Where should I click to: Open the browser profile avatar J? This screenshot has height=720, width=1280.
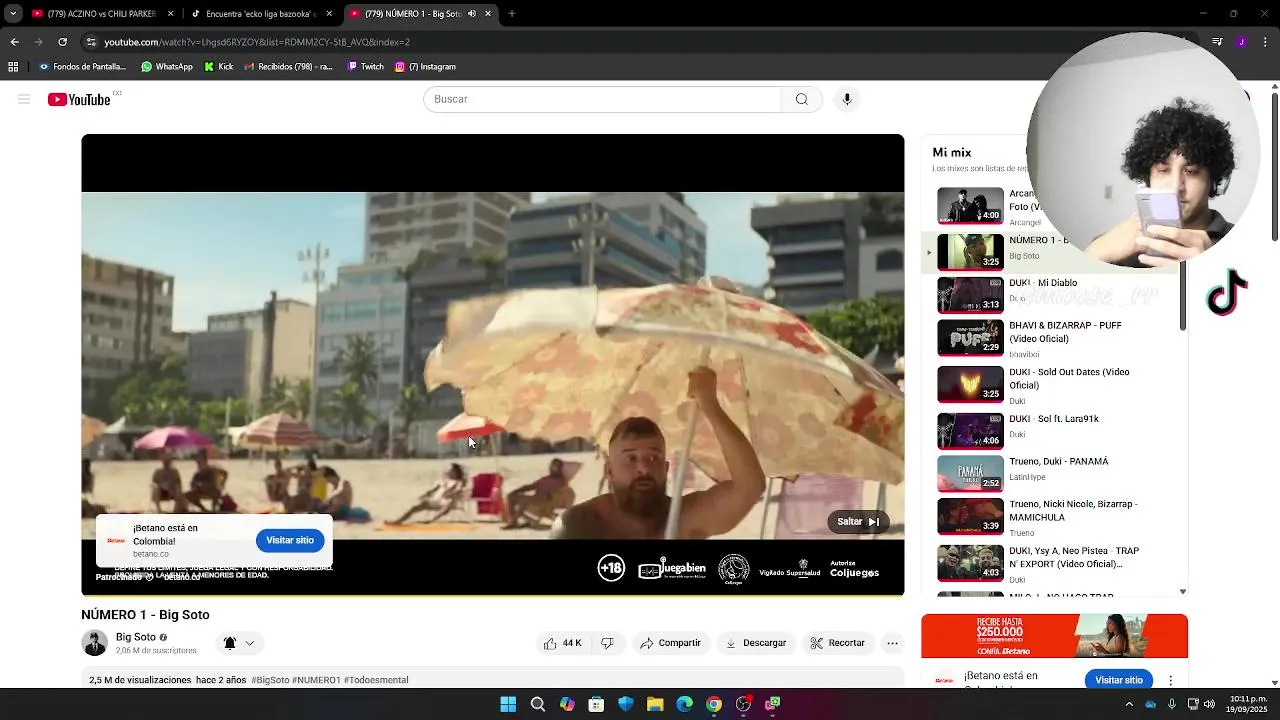pos(1241,42)
